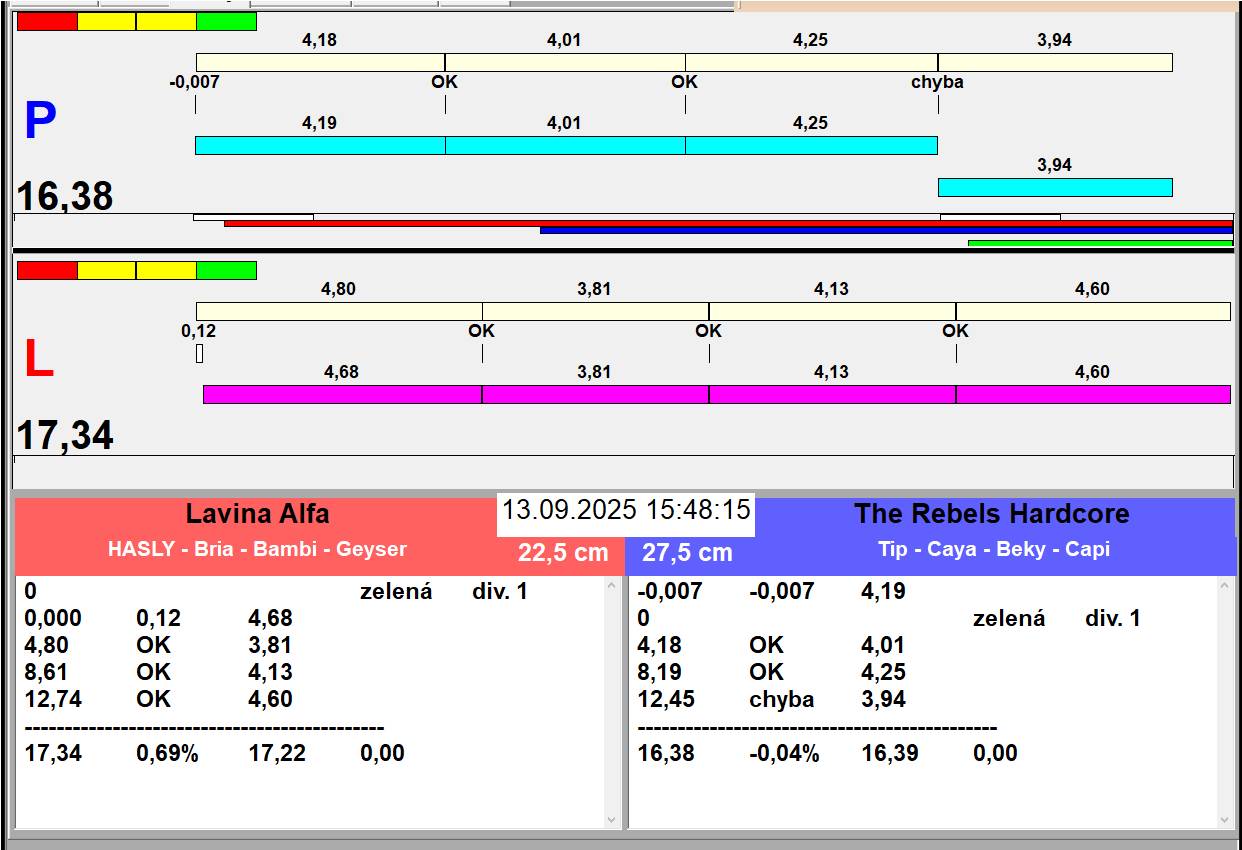Click the red L lane letter
The image size is (1242, 850).
point(38,360)
